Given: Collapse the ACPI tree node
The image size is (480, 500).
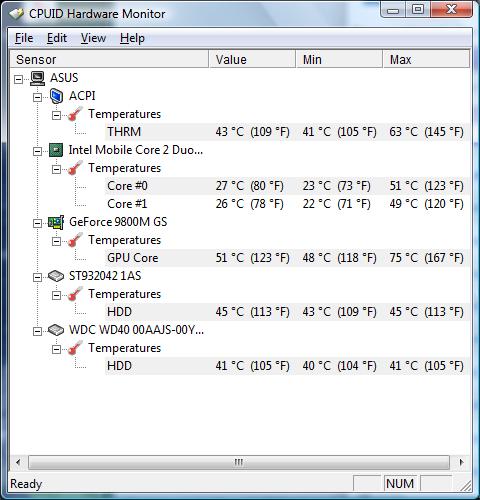Looking at the screenshot, I should (38, 97).
